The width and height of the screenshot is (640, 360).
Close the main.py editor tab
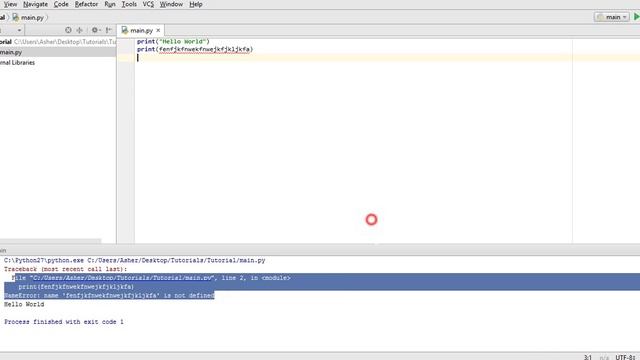pos(158,30)
